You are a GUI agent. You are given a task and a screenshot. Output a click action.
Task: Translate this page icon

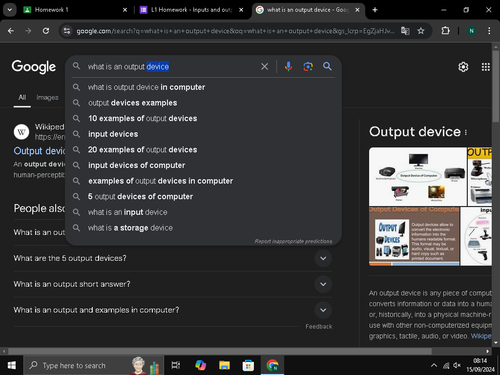[405, 31]
